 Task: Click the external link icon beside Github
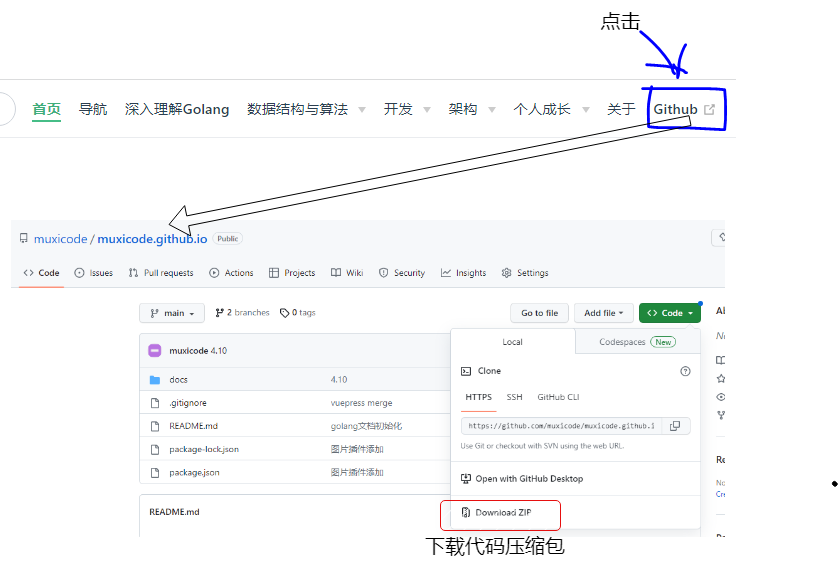[x=710, y=110]
